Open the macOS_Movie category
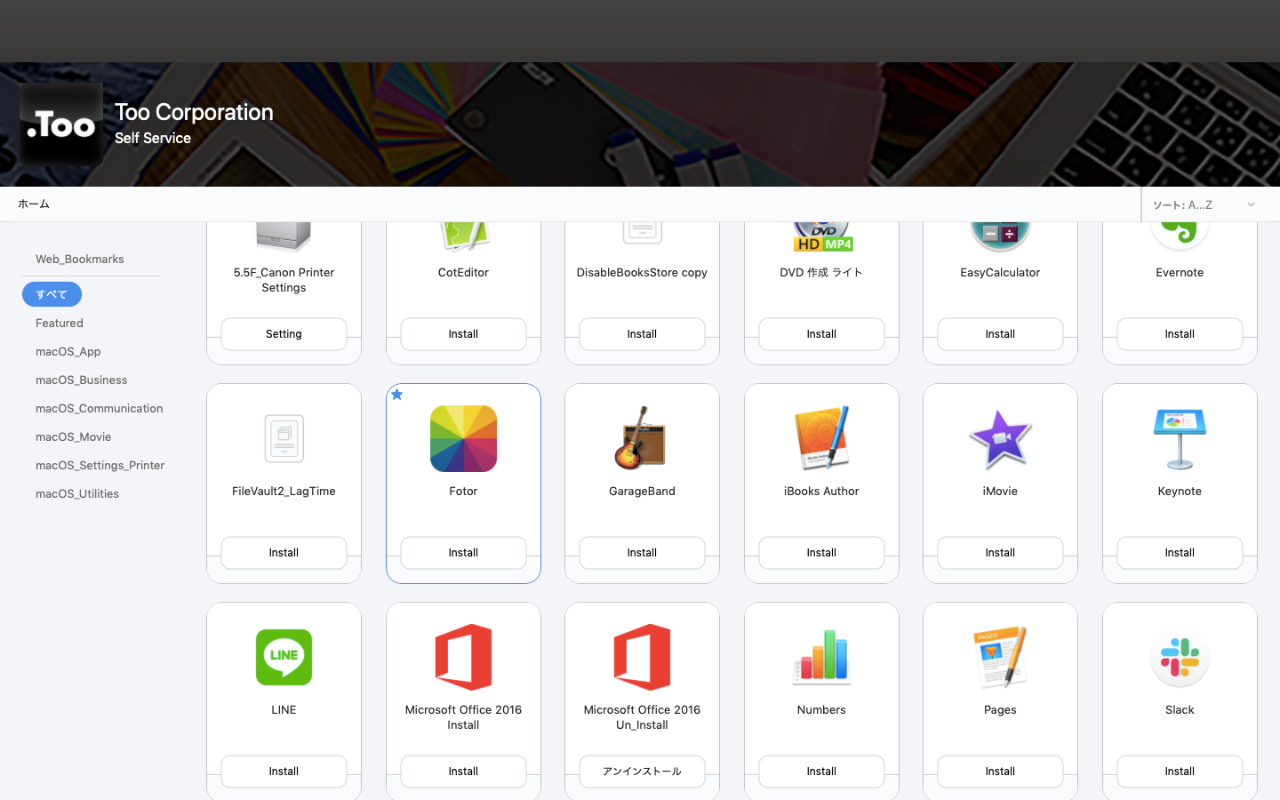This screenshot has height=800, width=1280. [73, 437]
